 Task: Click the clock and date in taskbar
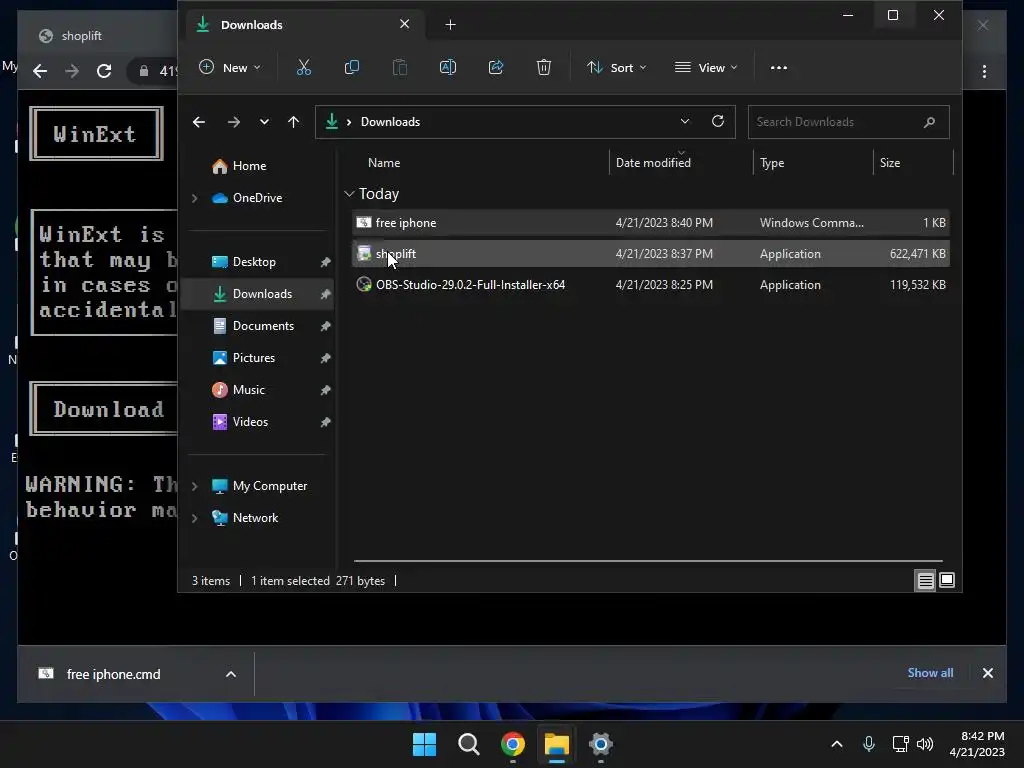(x=977, y=744)
